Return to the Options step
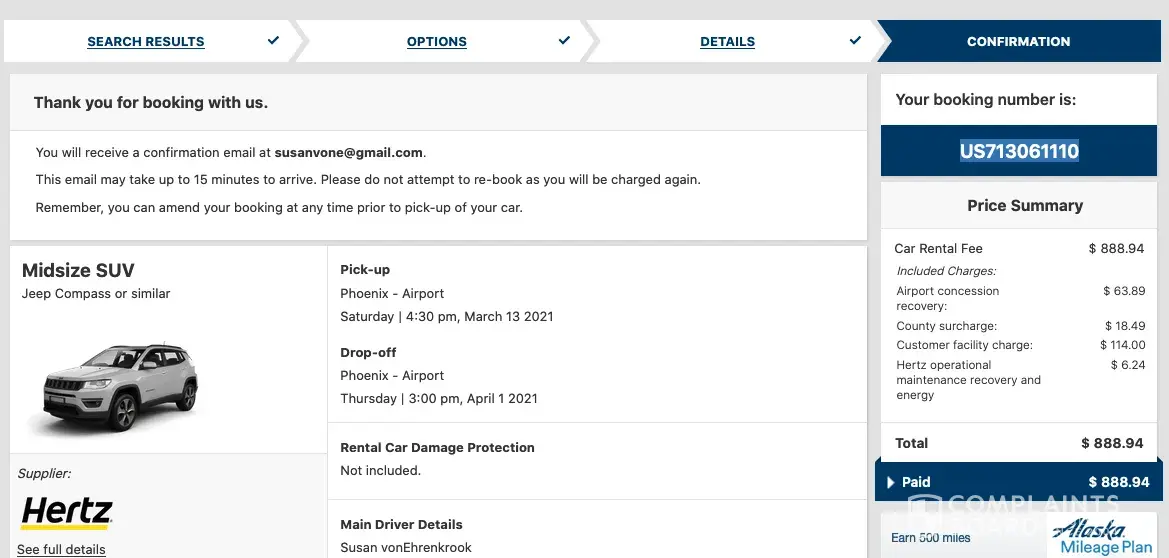1169x558 pixels. click(x=437, y=42)
